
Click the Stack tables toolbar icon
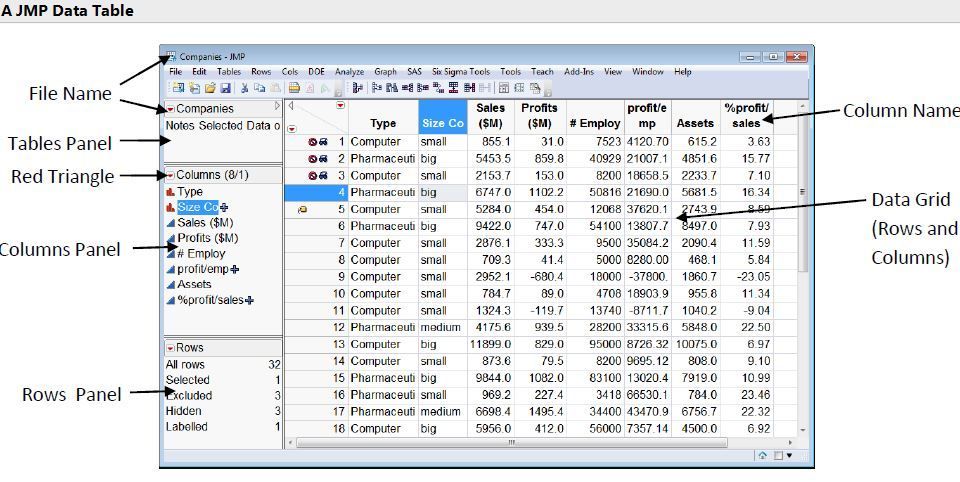pos(407,88)
